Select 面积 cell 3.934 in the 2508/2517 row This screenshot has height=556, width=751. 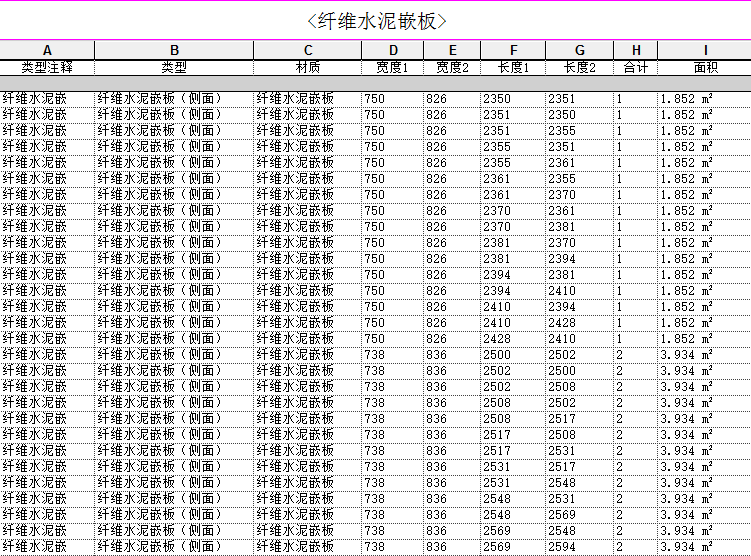point(705,419)
